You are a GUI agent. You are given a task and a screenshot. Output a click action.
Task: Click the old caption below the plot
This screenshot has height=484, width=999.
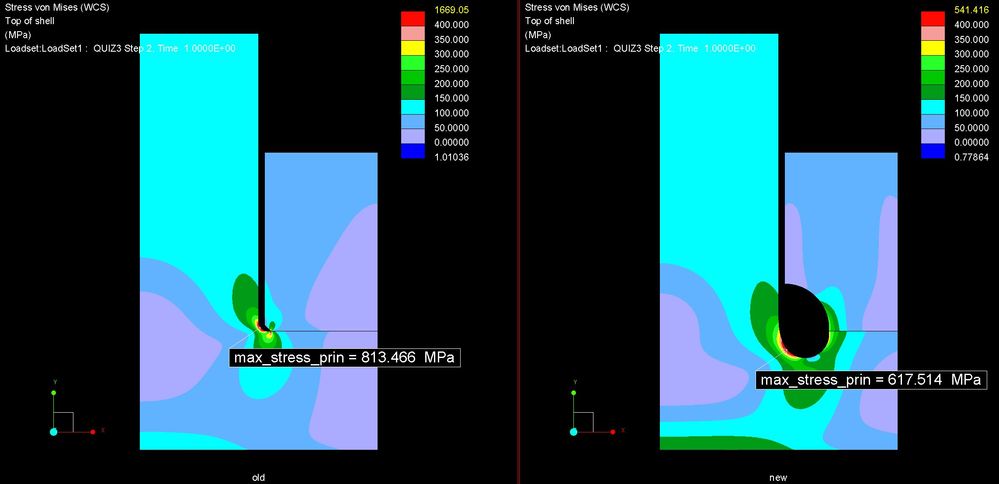(x=259, y=477)
